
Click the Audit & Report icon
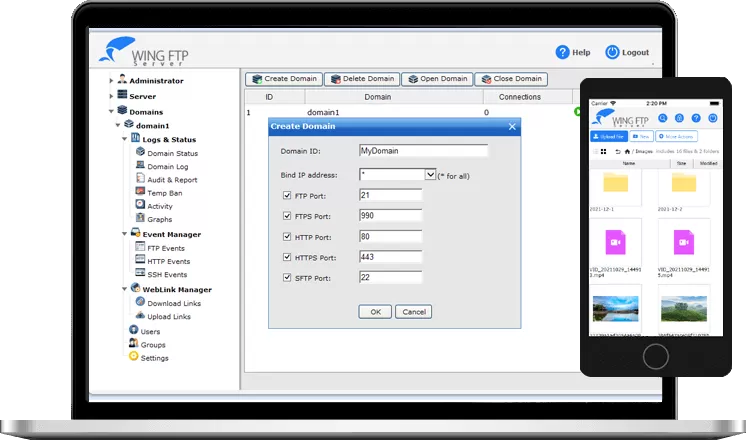(140, 178)
